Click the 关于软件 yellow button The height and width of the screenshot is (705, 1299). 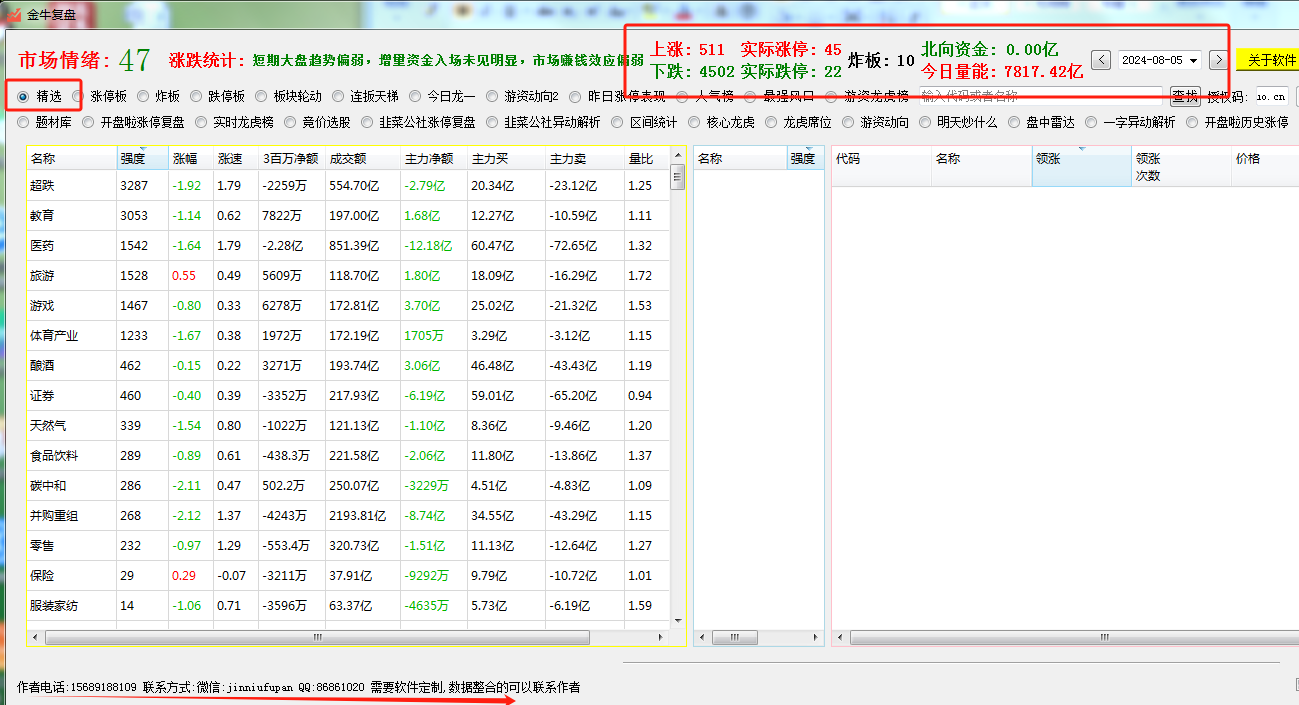[1267, 60]
